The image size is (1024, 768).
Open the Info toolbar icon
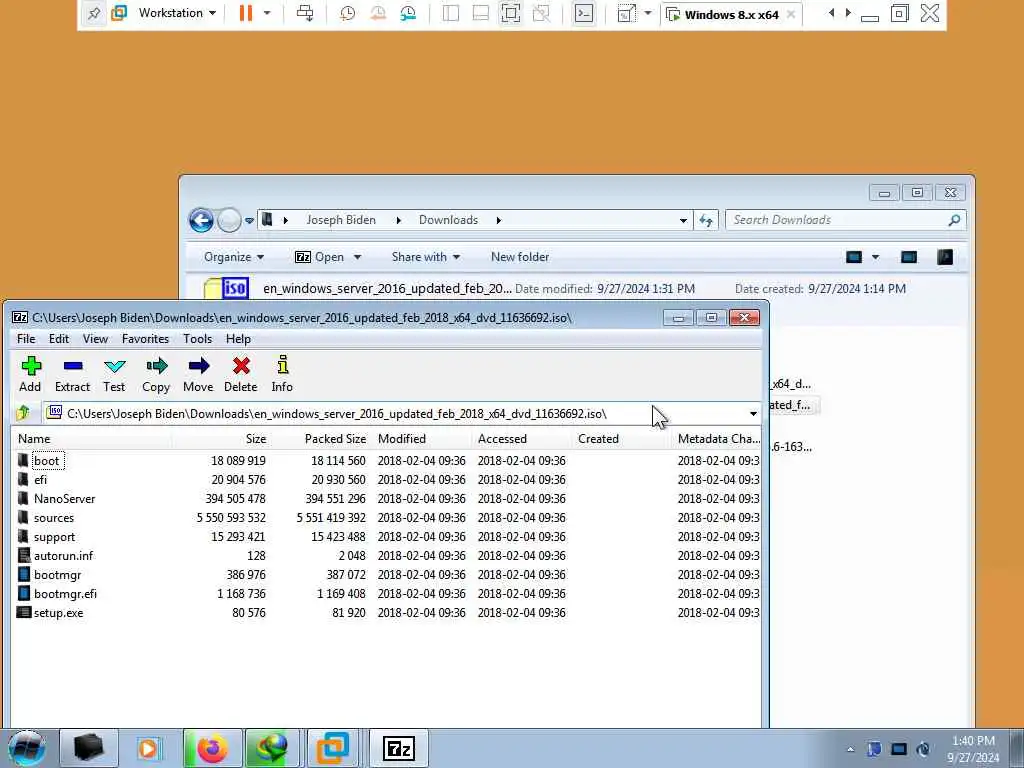point(282,374)
